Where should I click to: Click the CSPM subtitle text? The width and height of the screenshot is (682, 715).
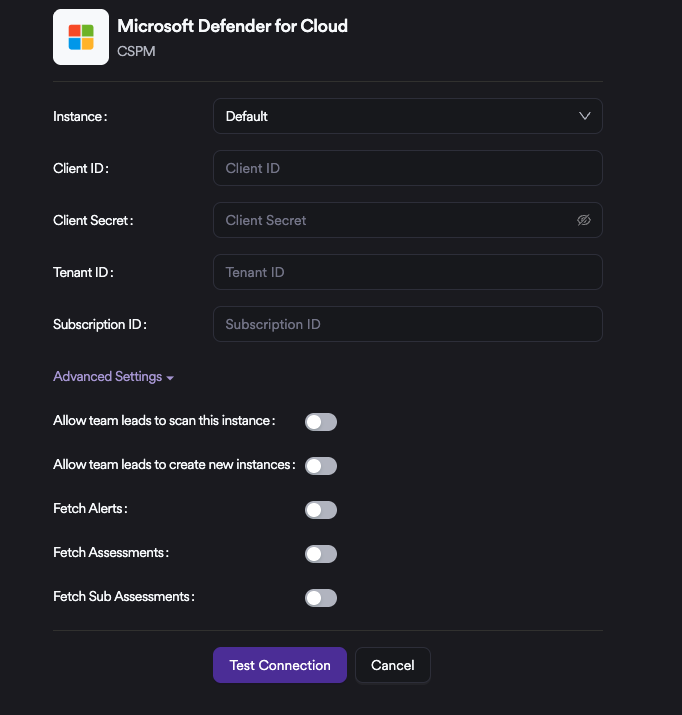(x=136, y=51)
